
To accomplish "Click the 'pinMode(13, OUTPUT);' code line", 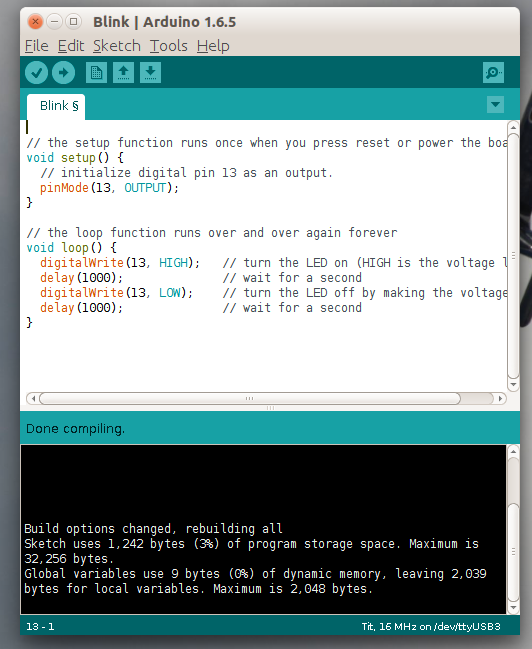I will click(109, 188).
